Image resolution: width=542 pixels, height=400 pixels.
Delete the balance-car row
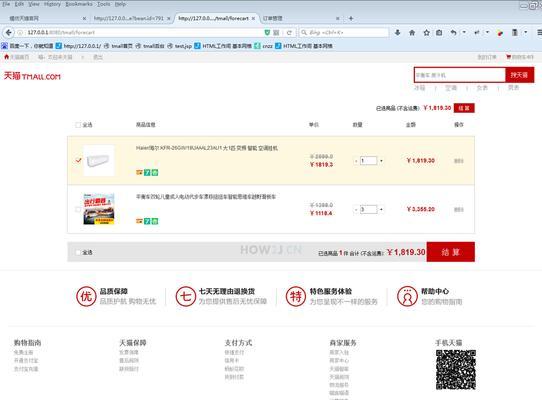[x=458, y=210]
